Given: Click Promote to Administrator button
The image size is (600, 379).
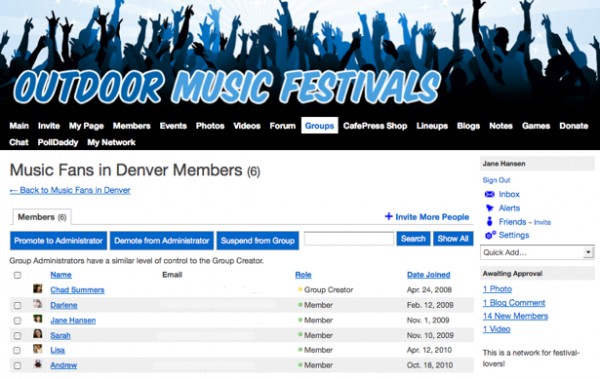Looking at the screenshot, I should point(58,240).
